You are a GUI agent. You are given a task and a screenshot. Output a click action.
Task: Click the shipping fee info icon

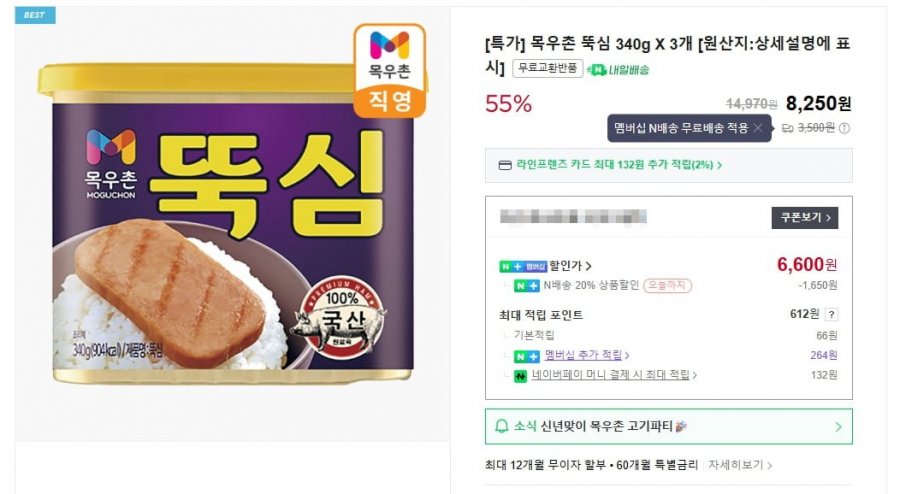[844, 128]
